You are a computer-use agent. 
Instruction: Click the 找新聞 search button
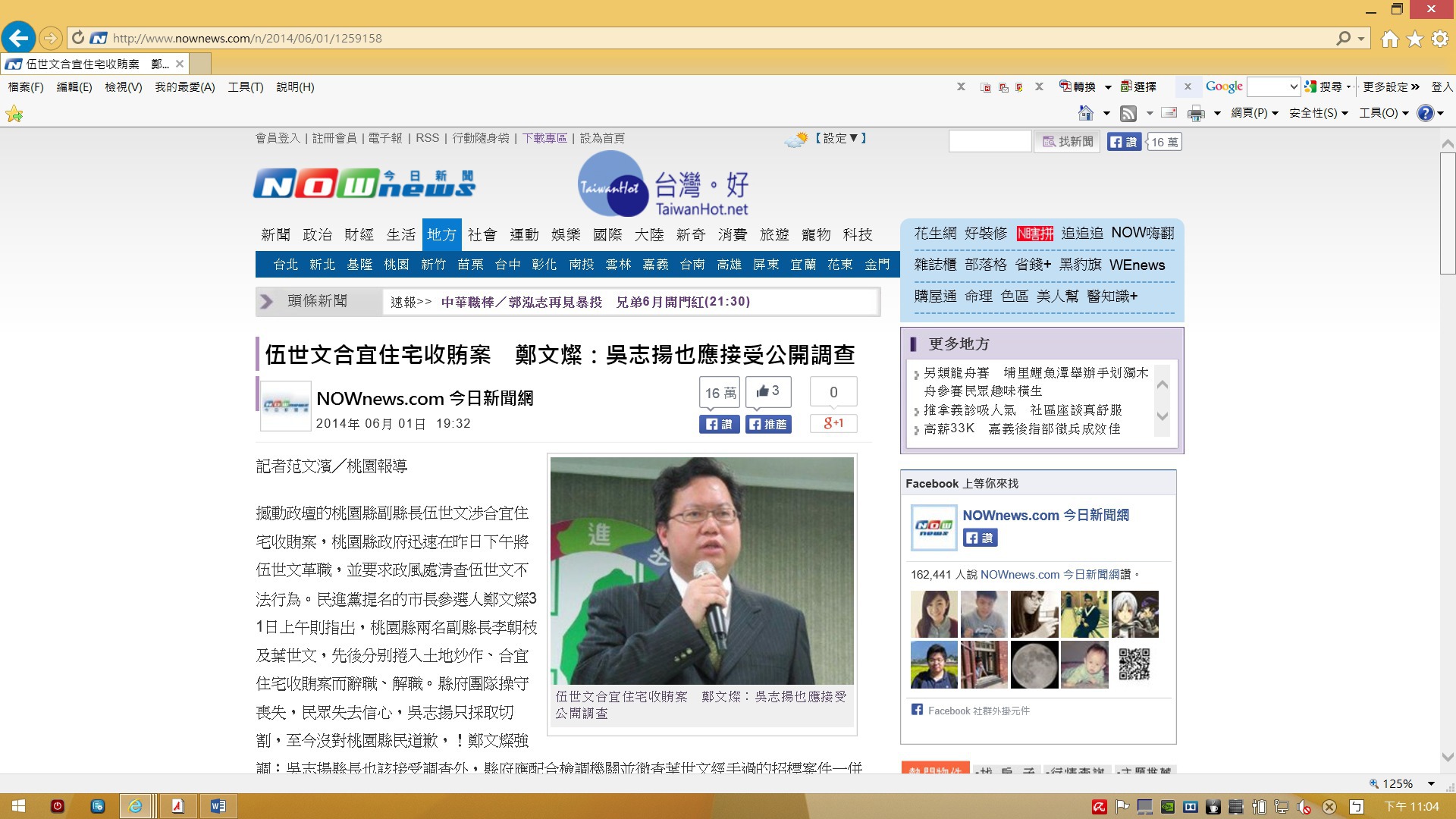pyautogui.click(x=1068, y=142)
